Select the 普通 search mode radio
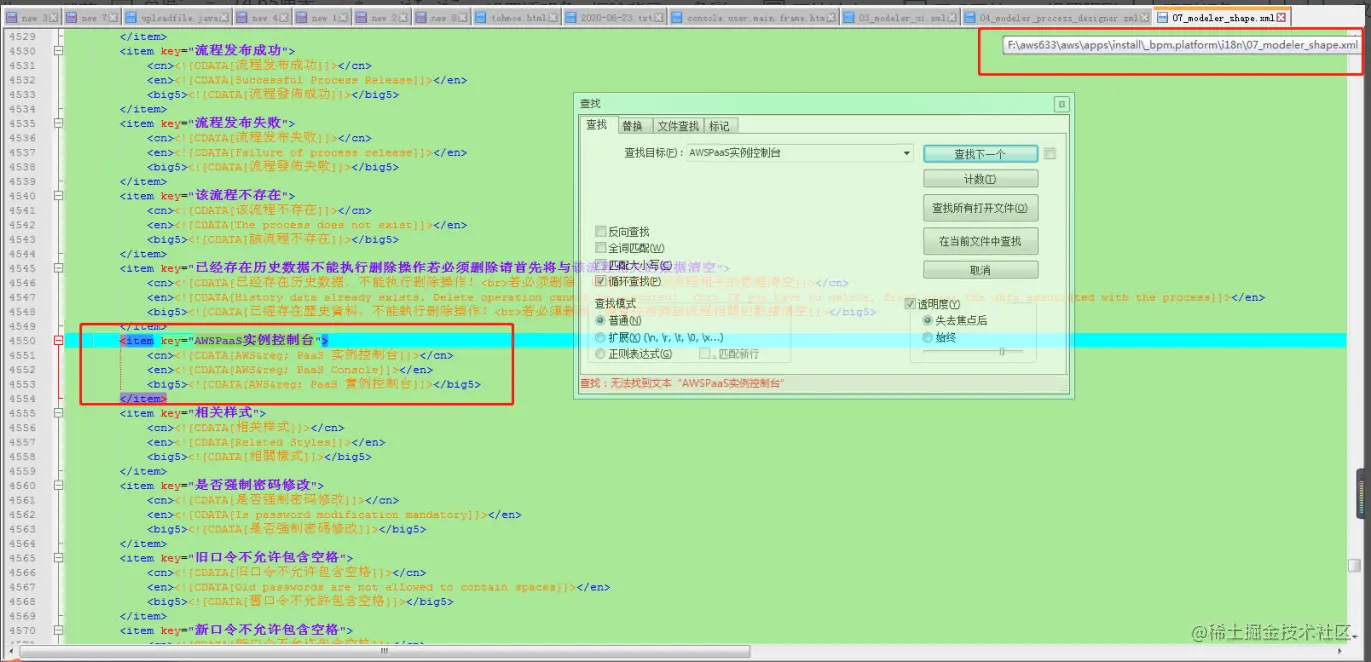 [600, 321]
